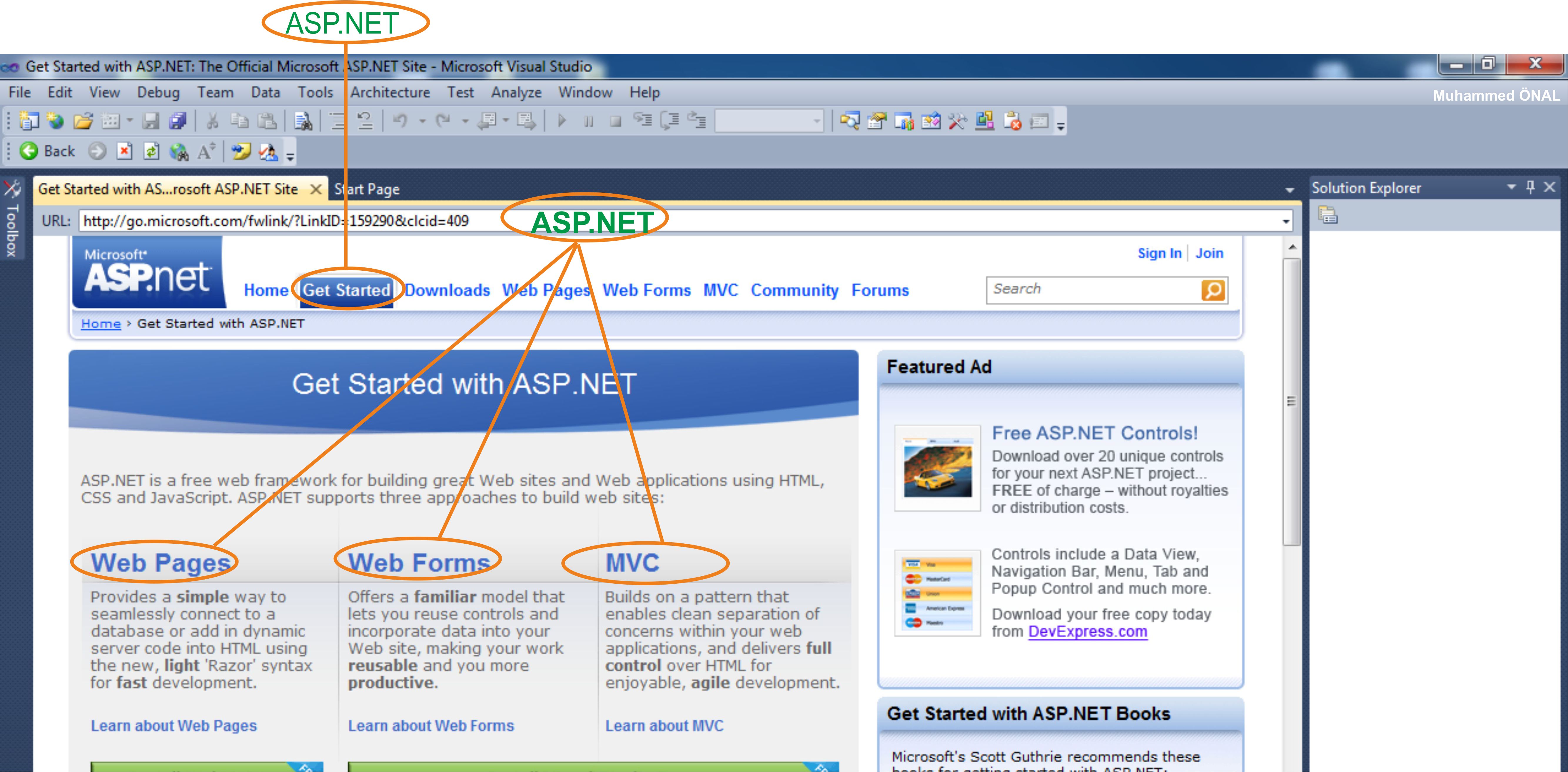Viewport: 1568px width, 772px height.
Task: Click the Solution Explorer Properties icon
Action: pyautogui.click(x=1327, y=215)
